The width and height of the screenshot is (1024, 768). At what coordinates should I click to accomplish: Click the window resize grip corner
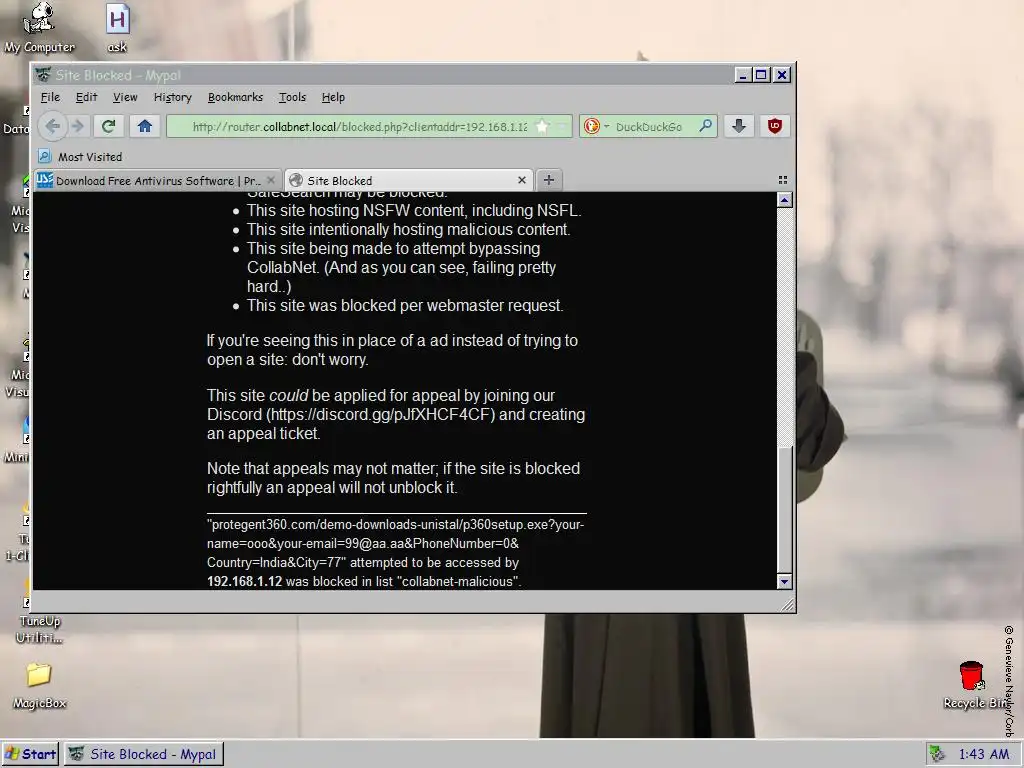788,605
